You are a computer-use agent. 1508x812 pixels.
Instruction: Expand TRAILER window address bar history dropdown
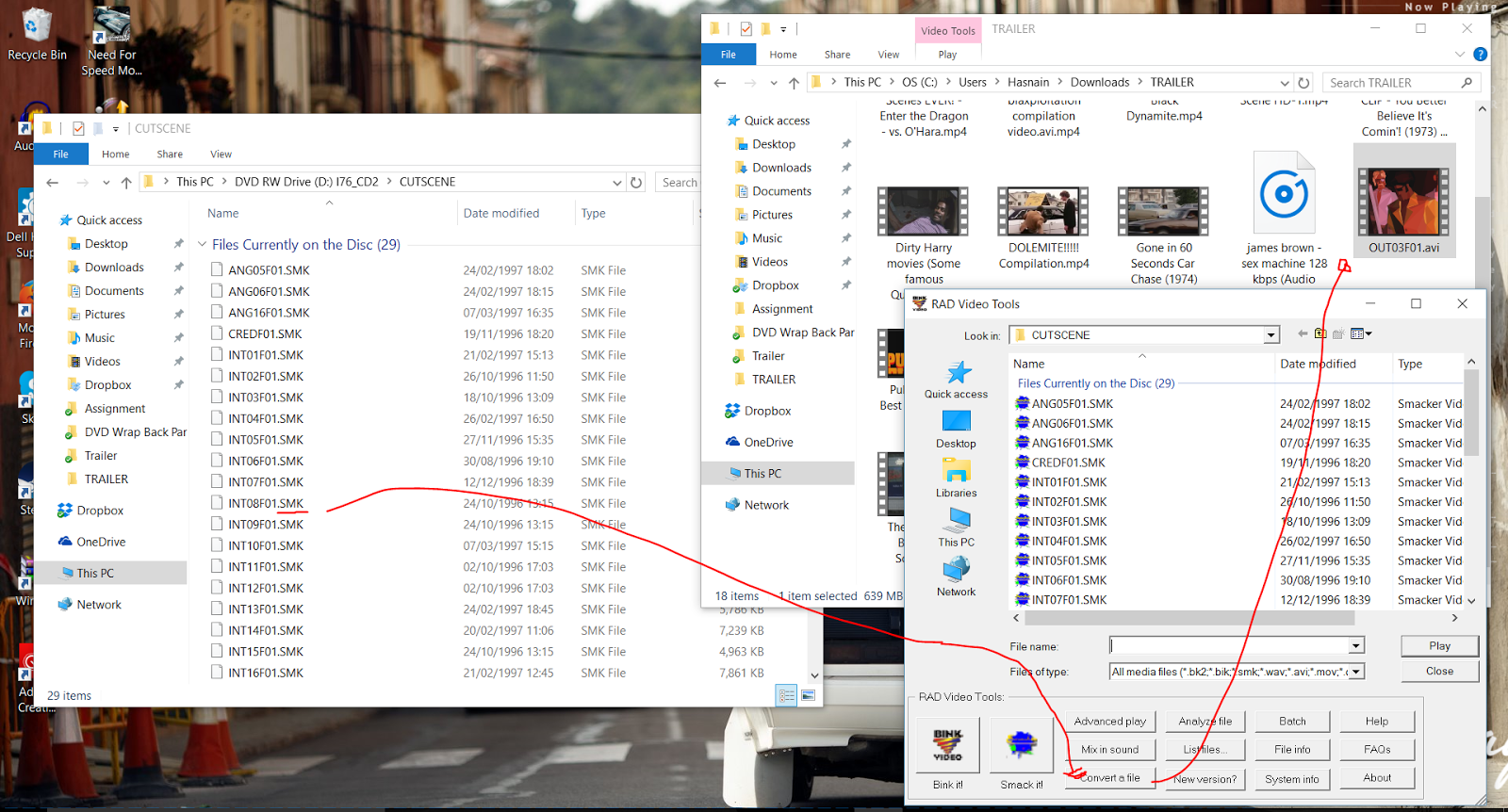(1284, 83)
